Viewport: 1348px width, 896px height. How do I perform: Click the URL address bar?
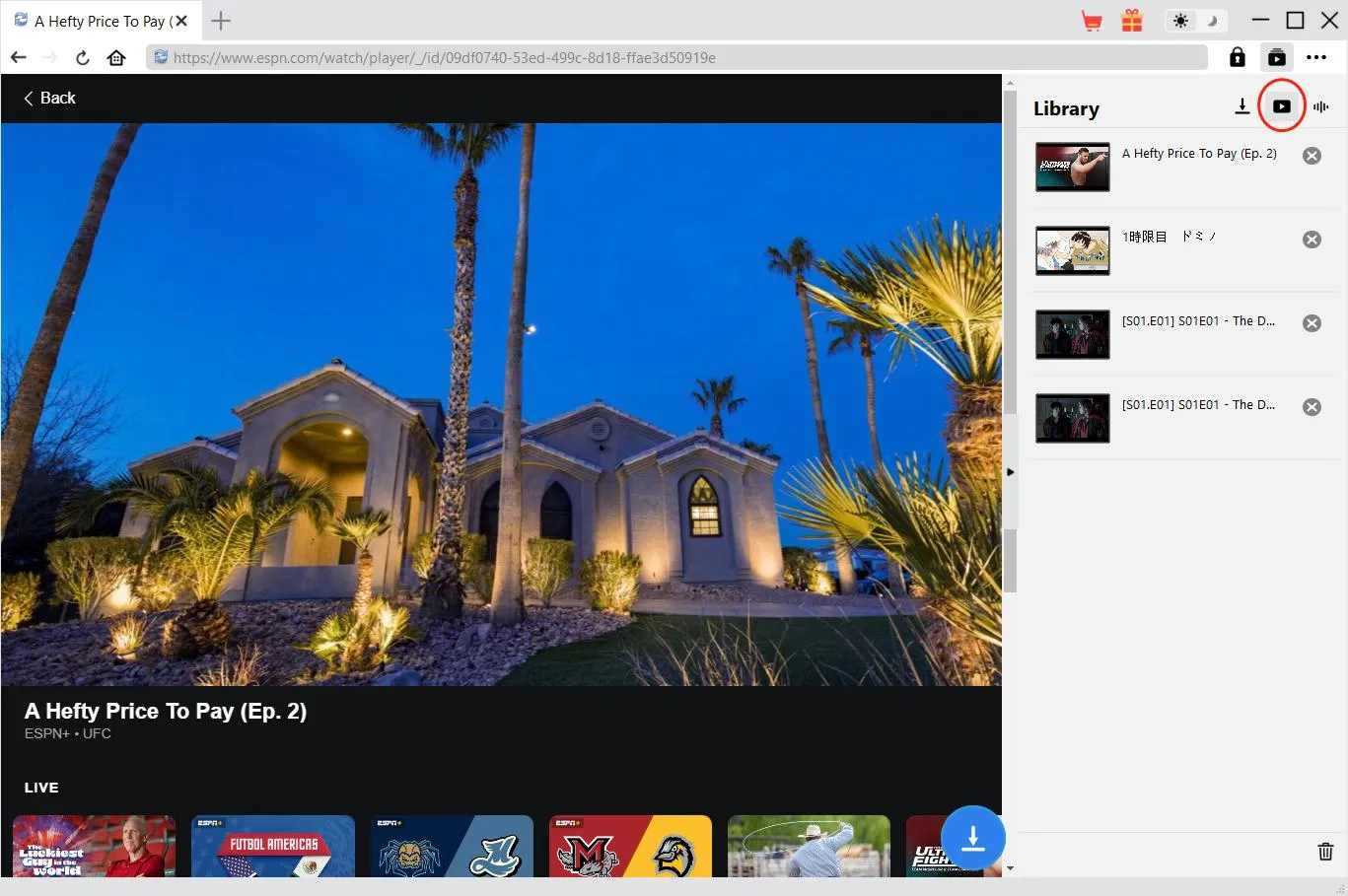coord(680,57)
